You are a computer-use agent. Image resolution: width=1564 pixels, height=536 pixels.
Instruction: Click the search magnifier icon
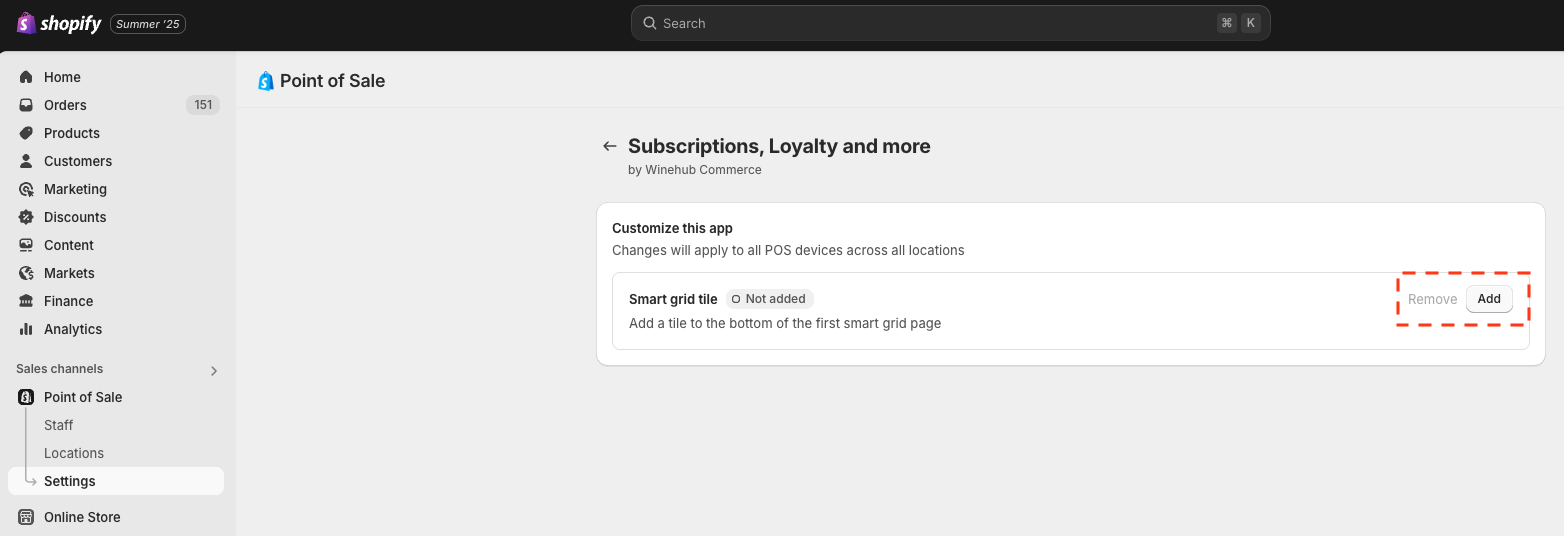coord(650,23)
